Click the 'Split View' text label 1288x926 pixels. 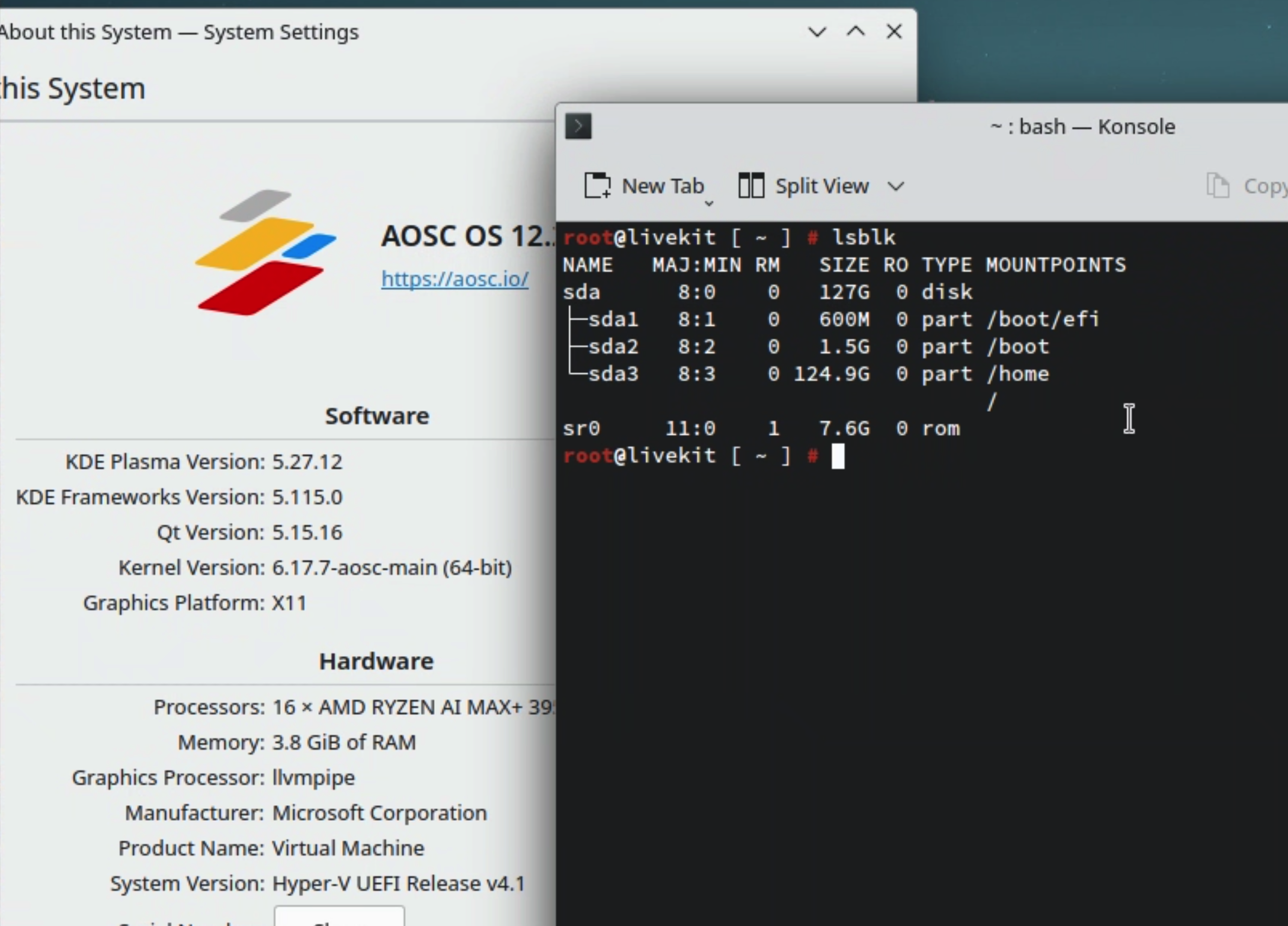click(822, 186)
